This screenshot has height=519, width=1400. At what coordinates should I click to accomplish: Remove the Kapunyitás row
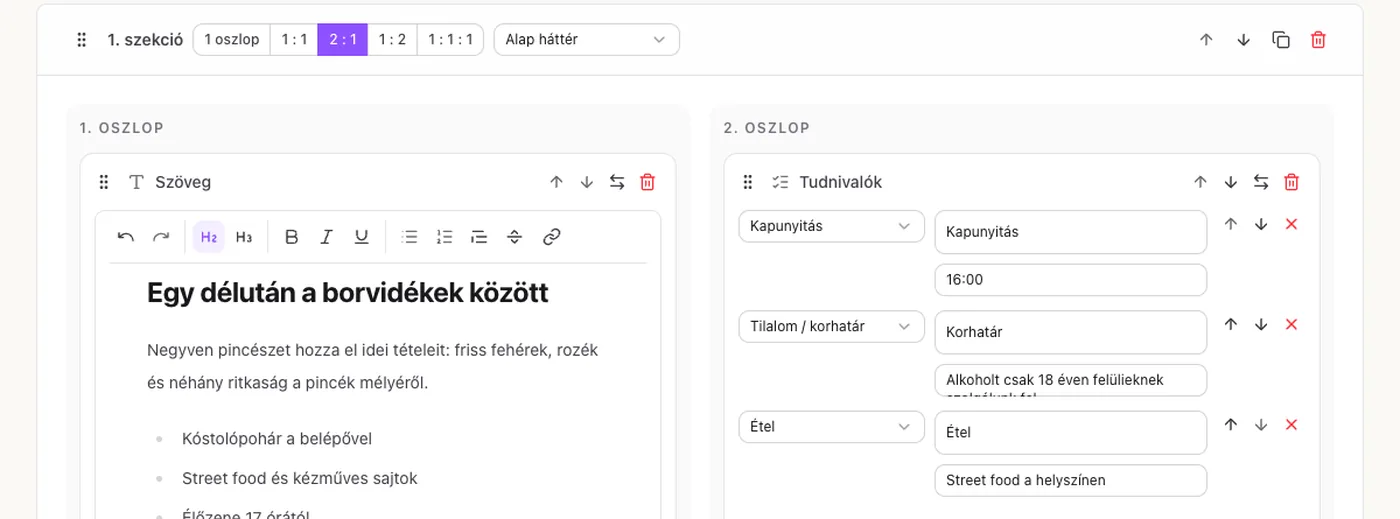(x=1291, y=224)
